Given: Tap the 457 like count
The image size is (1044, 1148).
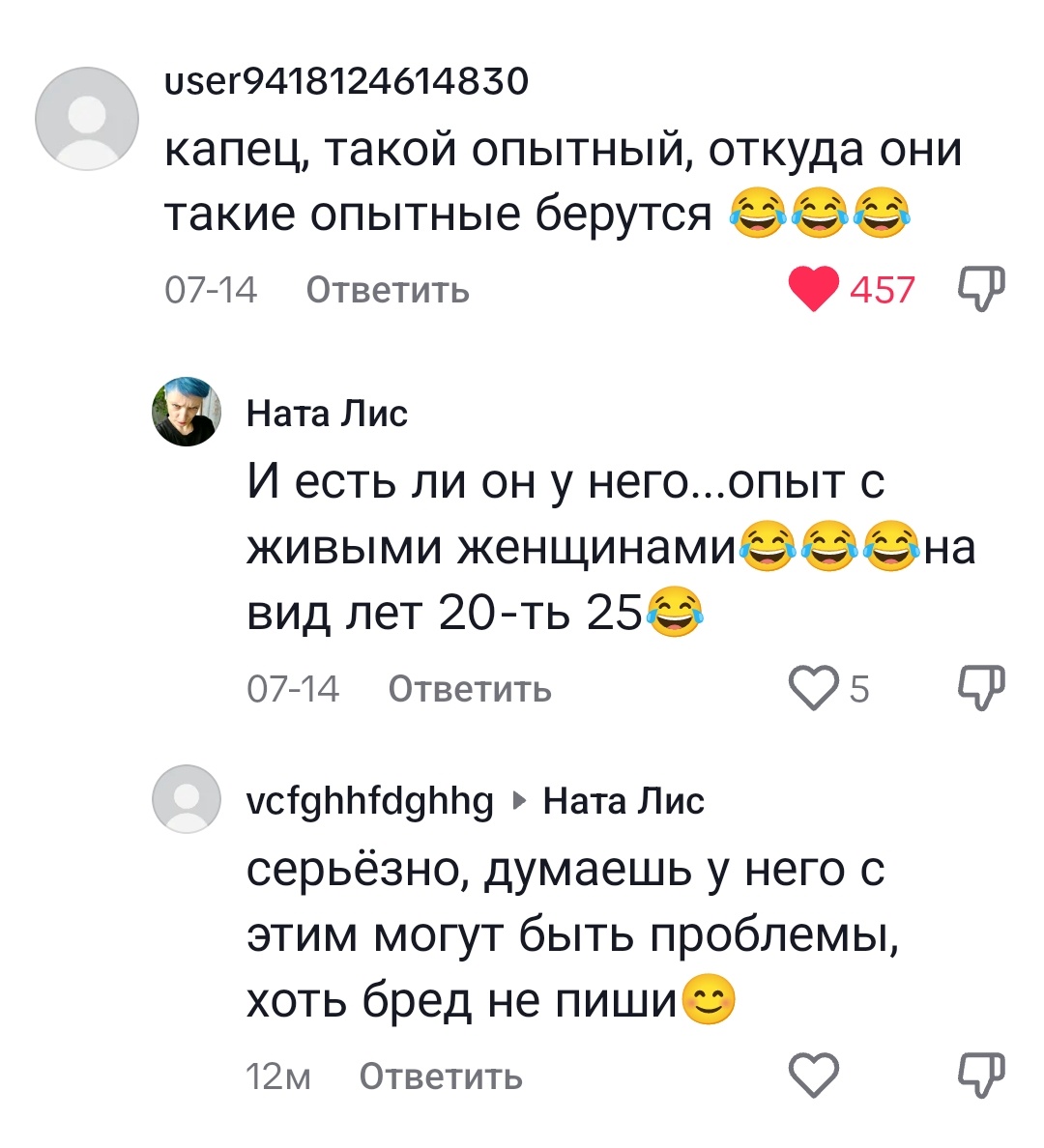Looking at the screenshot, I should tap(884, 287).
